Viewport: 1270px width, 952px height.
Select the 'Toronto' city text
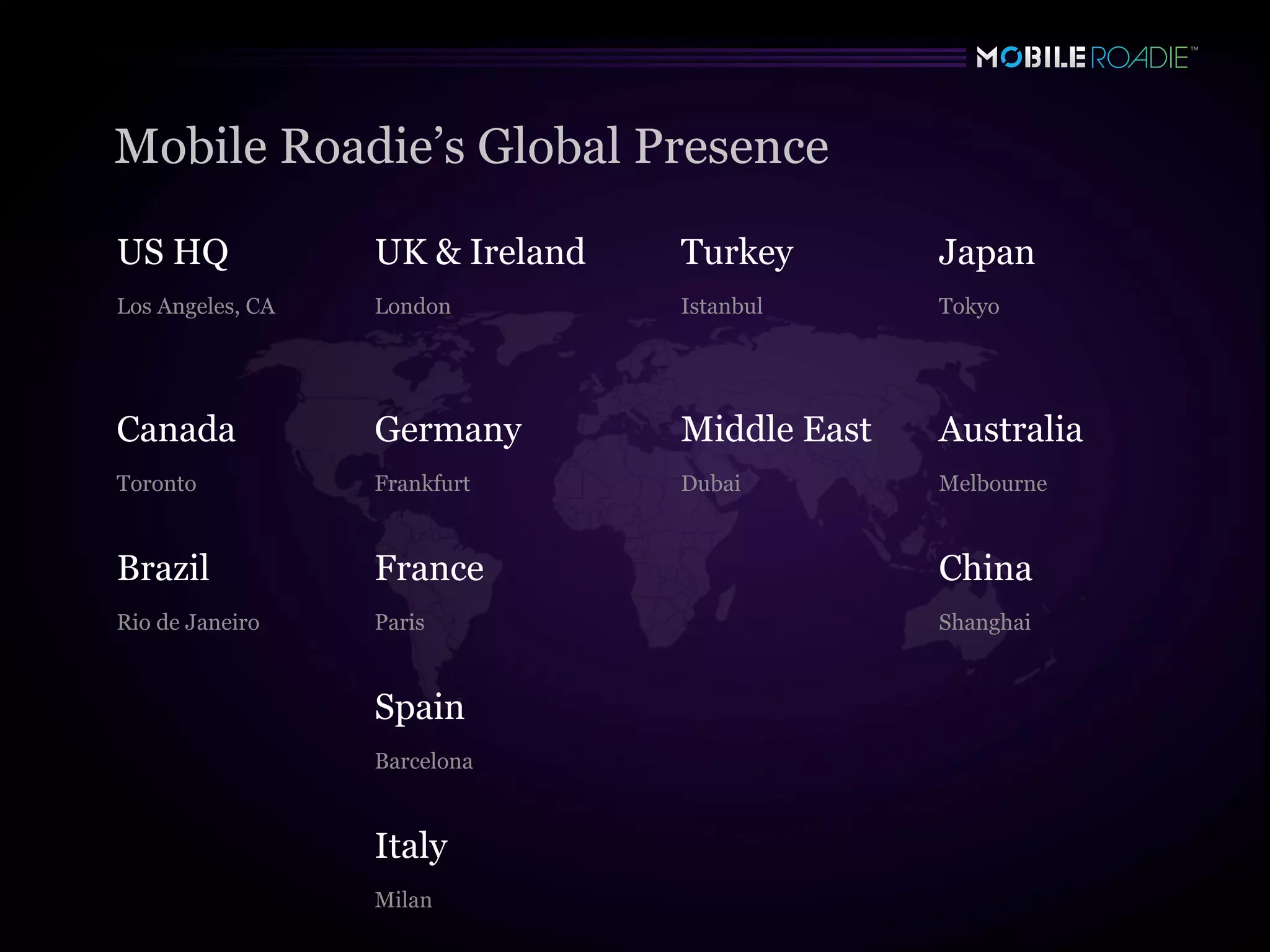click(156, 483)
